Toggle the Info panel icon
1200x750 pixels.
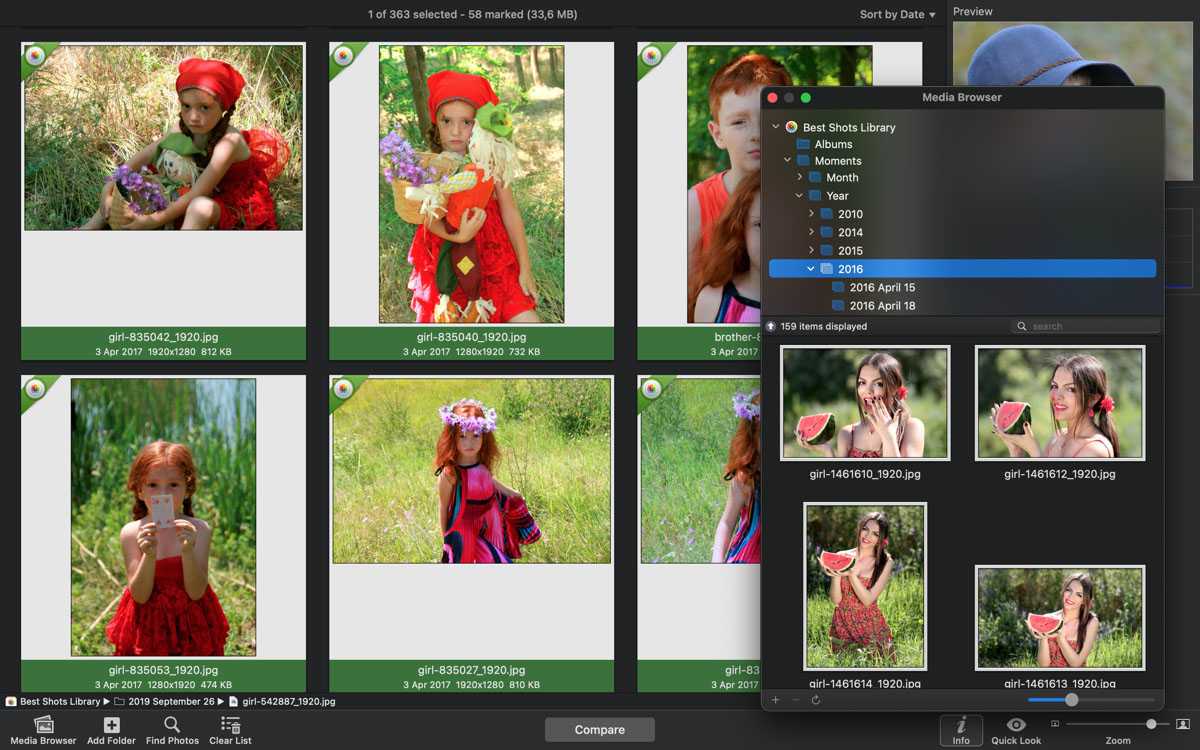(961, 725)
